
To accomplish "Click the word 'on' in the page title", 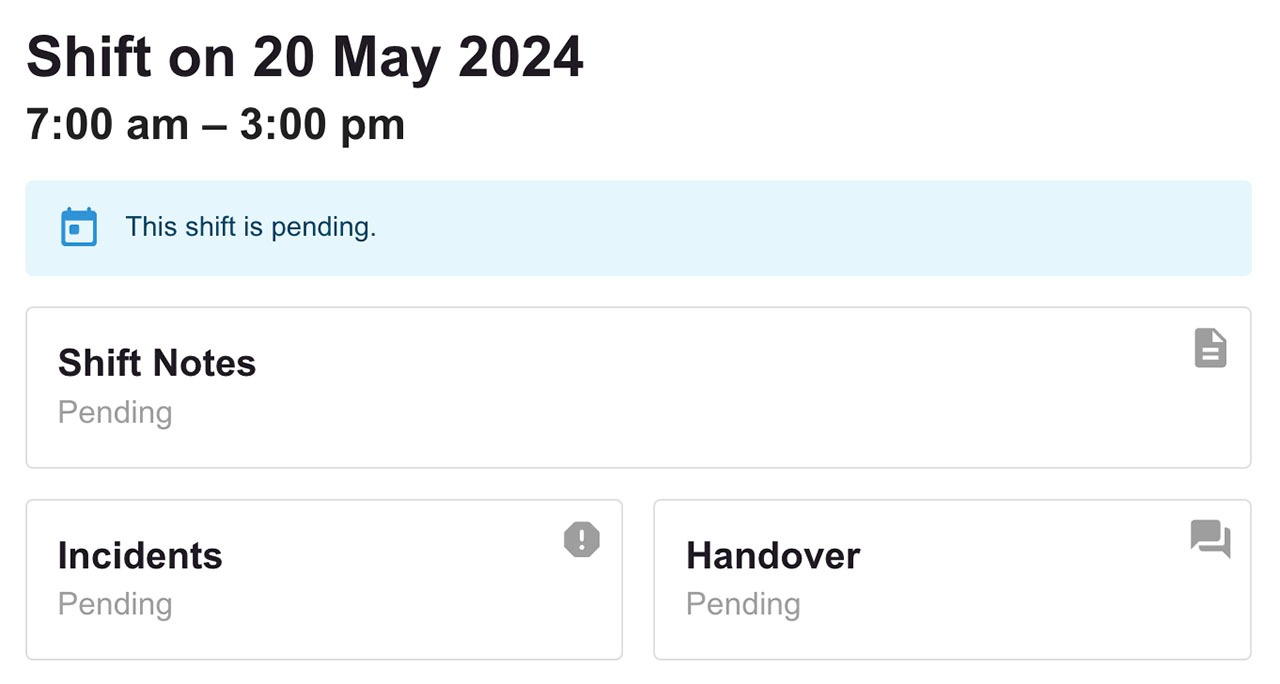I will coord(200,57).
